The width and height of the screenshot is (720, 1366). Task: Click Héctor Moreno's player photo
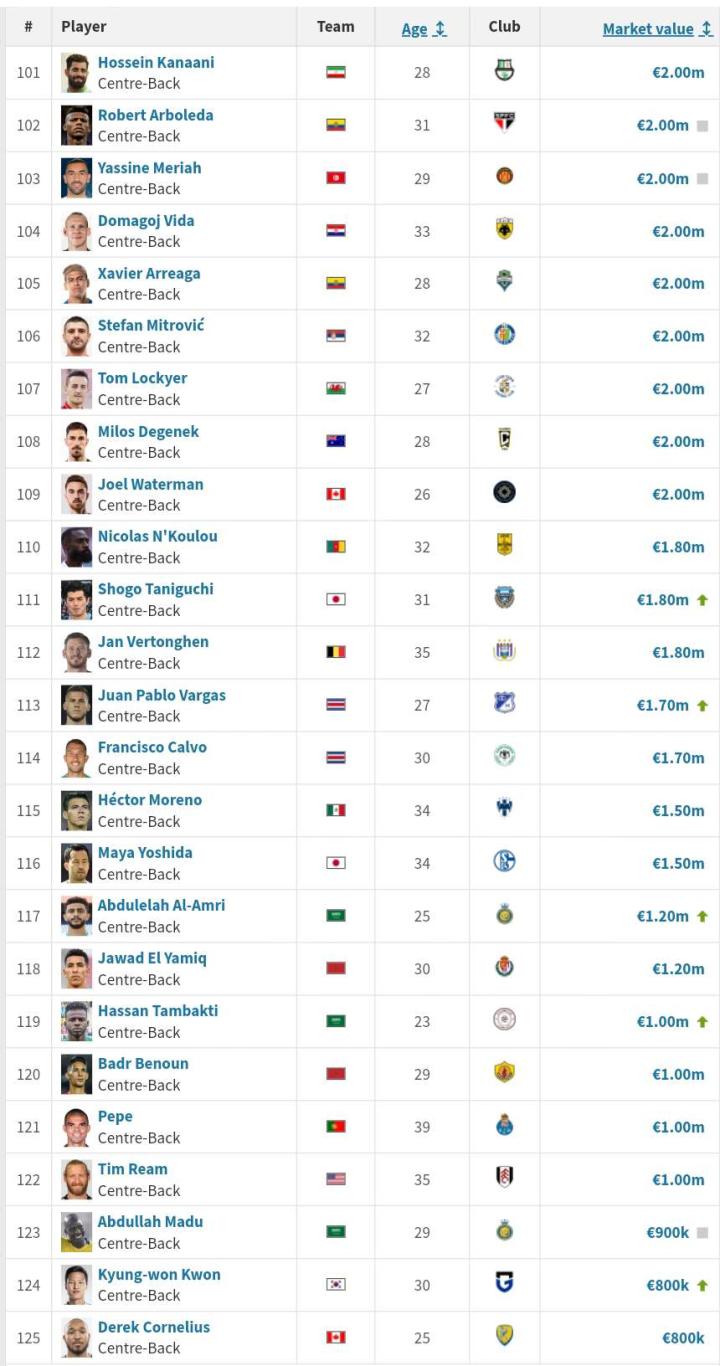pos(76,810)
